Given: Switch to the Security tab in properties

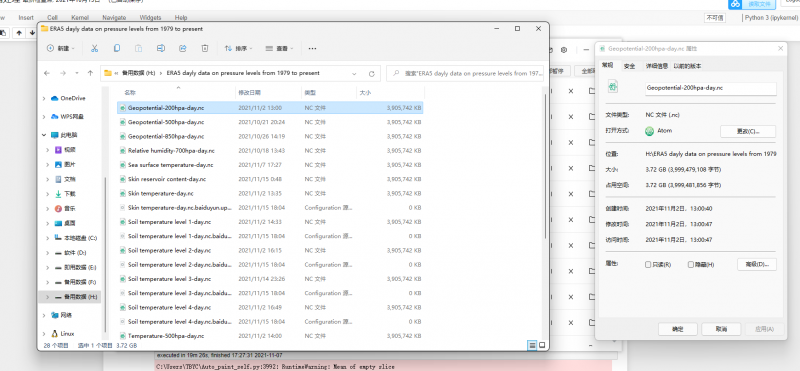Looking at the screenshot, I should (630, 66).
